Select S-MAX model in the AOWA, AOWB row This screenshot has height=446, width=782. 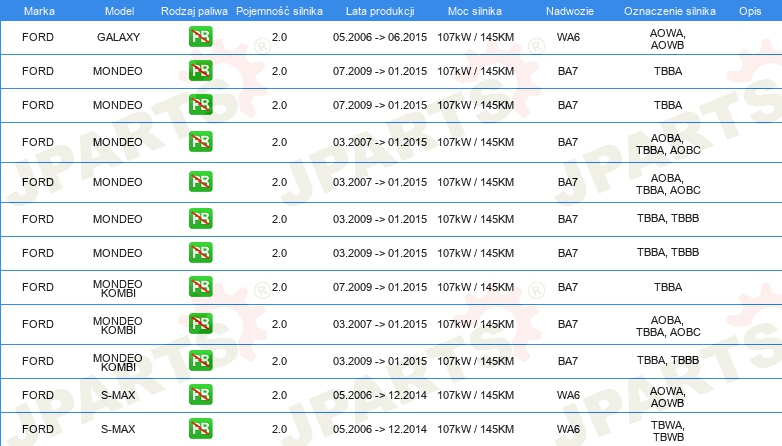coord(118,395)
